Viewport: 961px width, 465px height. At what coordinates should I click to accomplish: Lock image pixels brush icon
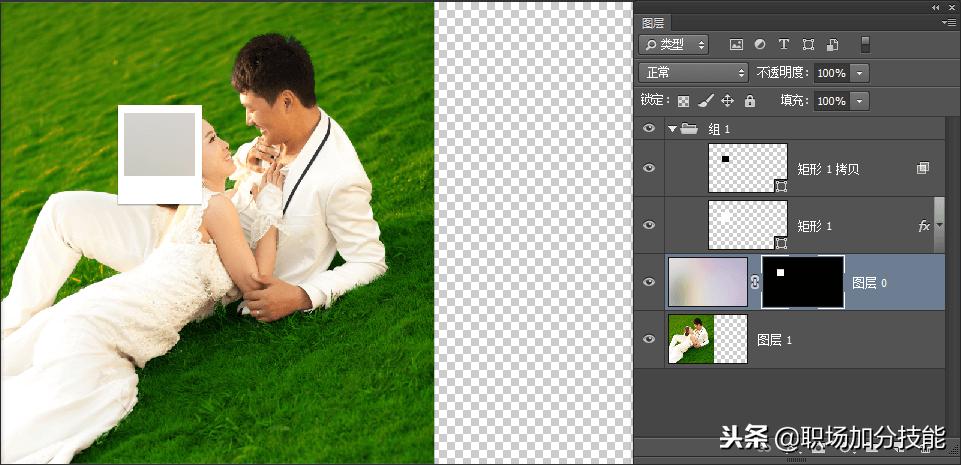(x=705, y=100)
